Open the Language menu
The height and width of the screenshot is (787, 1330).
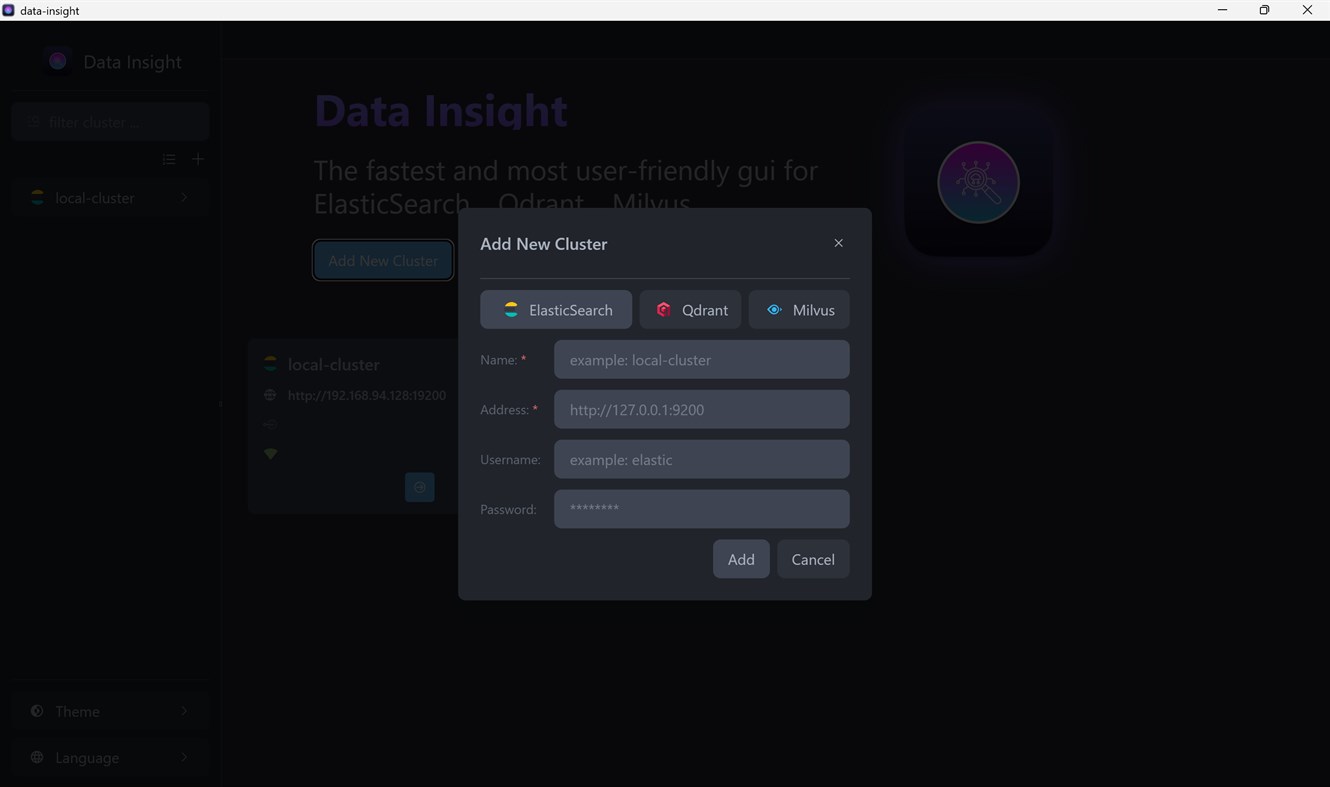point(110,758)
